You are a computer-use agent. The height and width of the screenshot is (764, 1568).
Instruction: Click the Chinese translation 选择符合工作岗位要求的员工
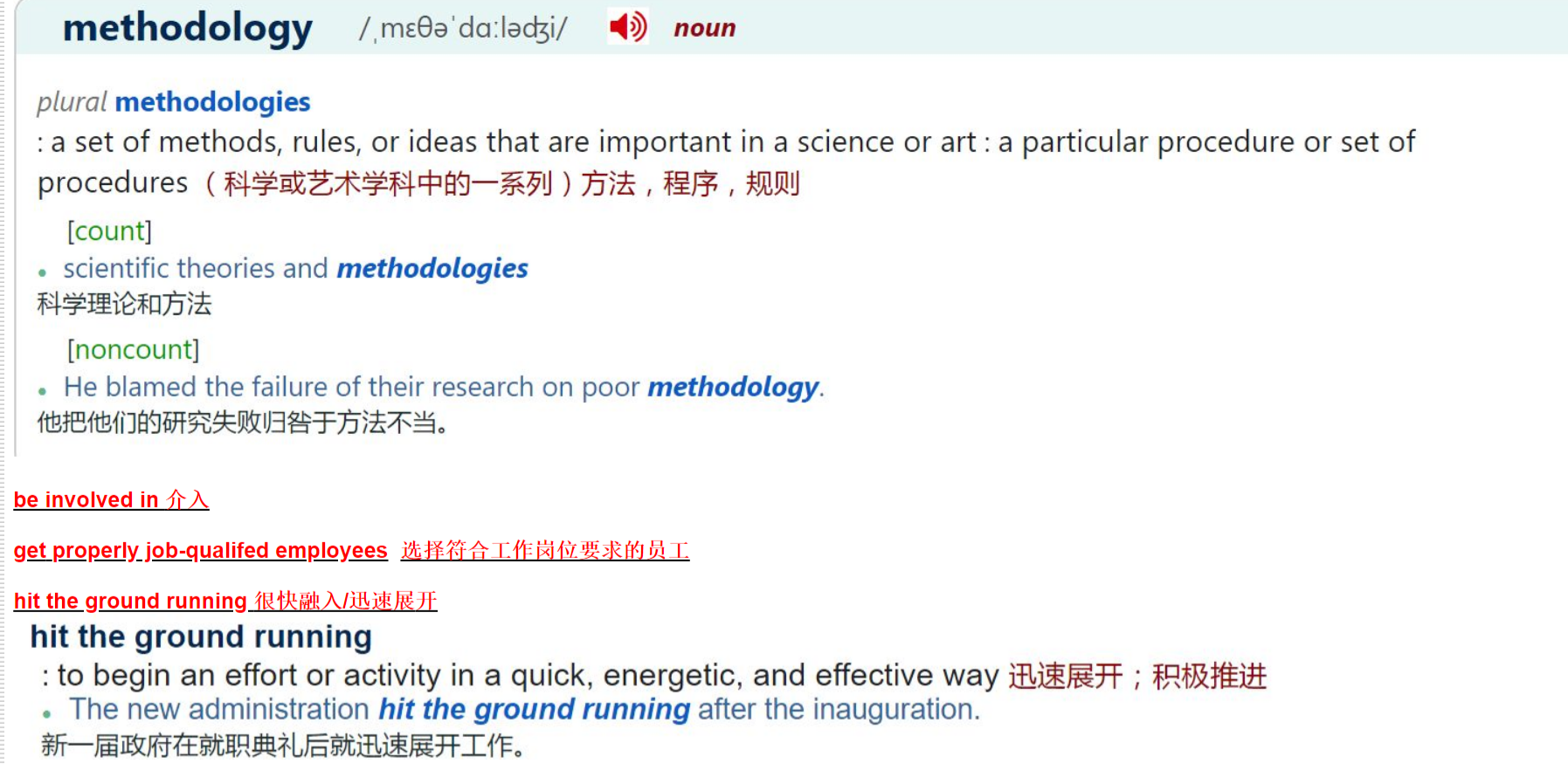(x=545, y=550)
